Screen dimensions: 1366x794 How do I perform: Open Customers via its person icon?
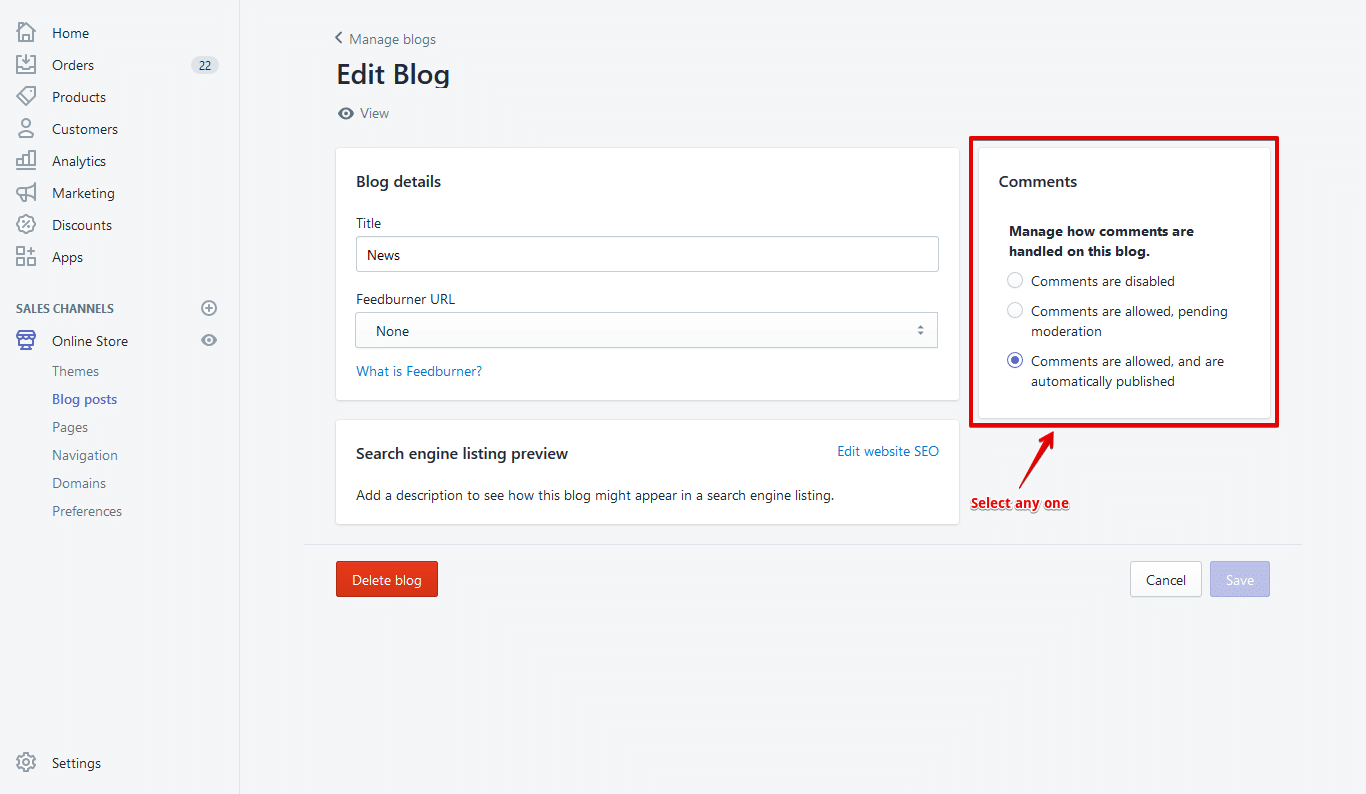(26, 128)
